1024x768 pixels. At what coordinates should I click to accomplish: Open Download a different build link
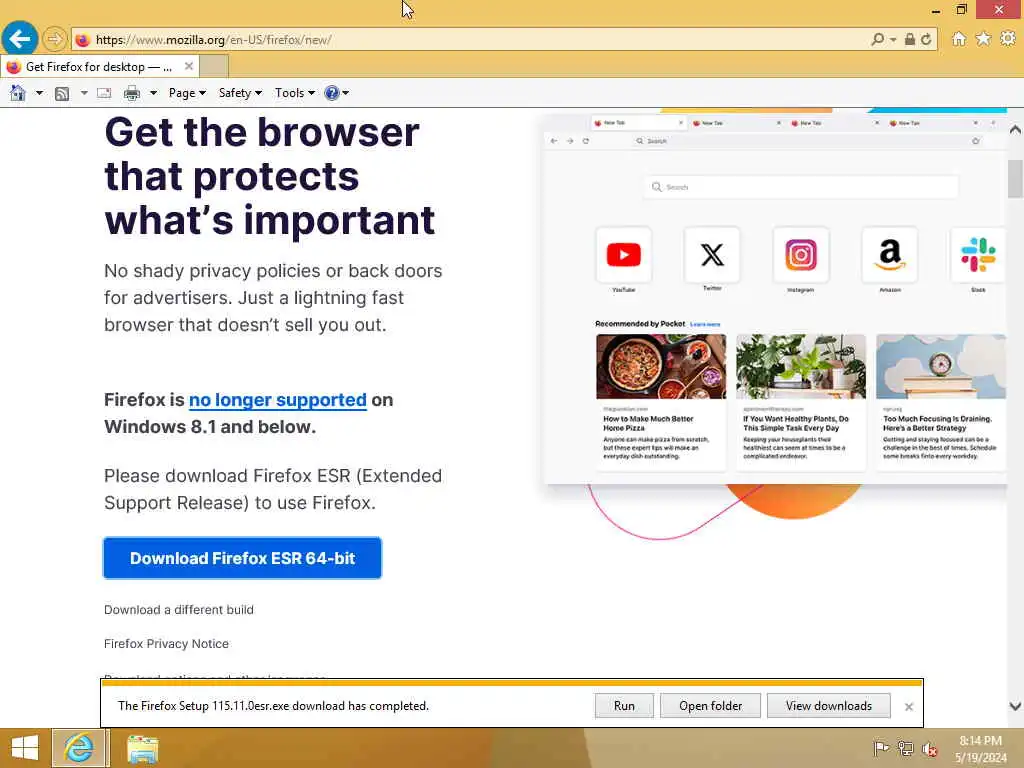(179, 610)
